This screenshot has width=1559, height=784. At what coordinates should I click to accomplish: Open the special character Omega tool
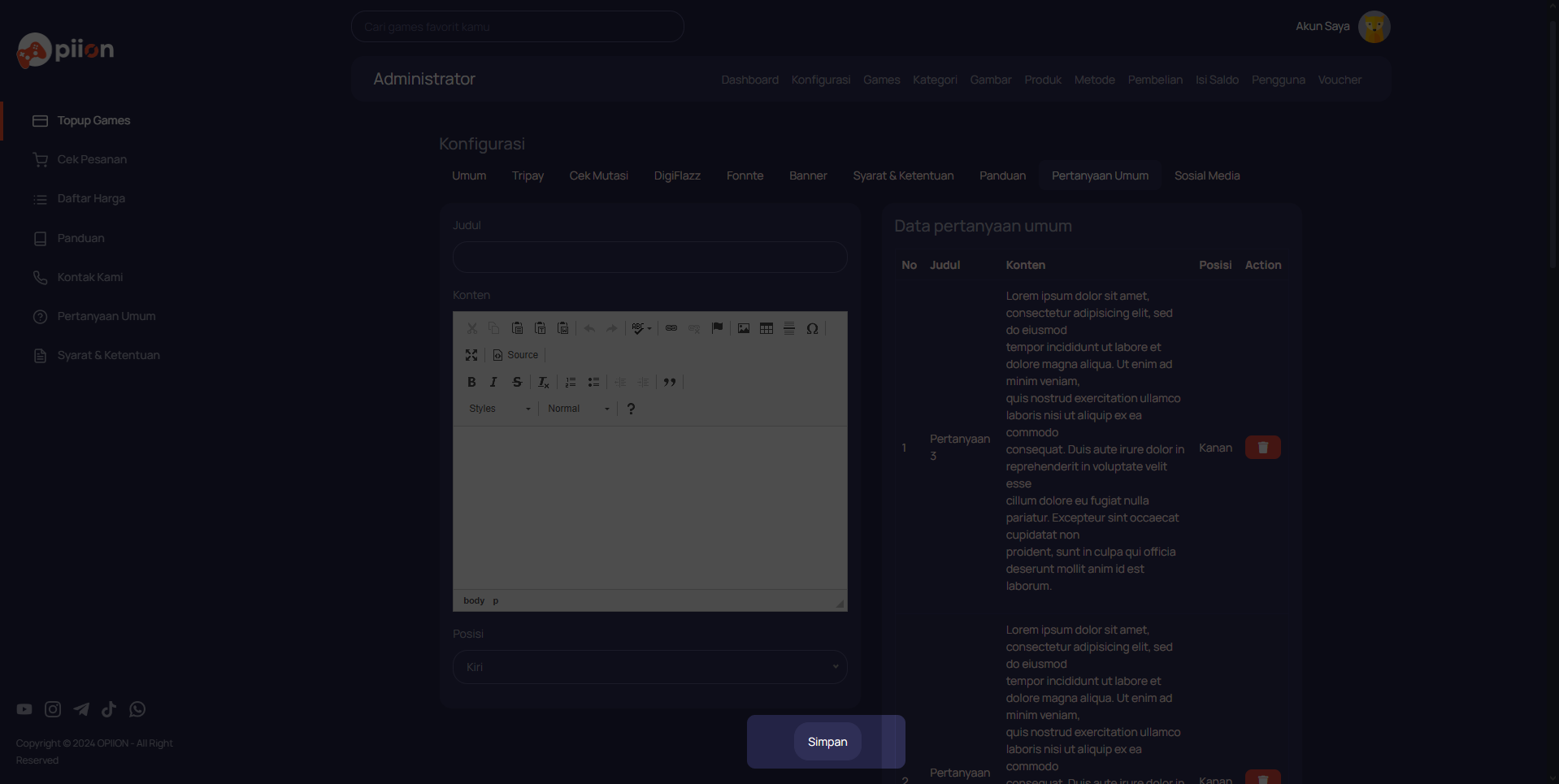pyautogui.click(x=812, y=328)
